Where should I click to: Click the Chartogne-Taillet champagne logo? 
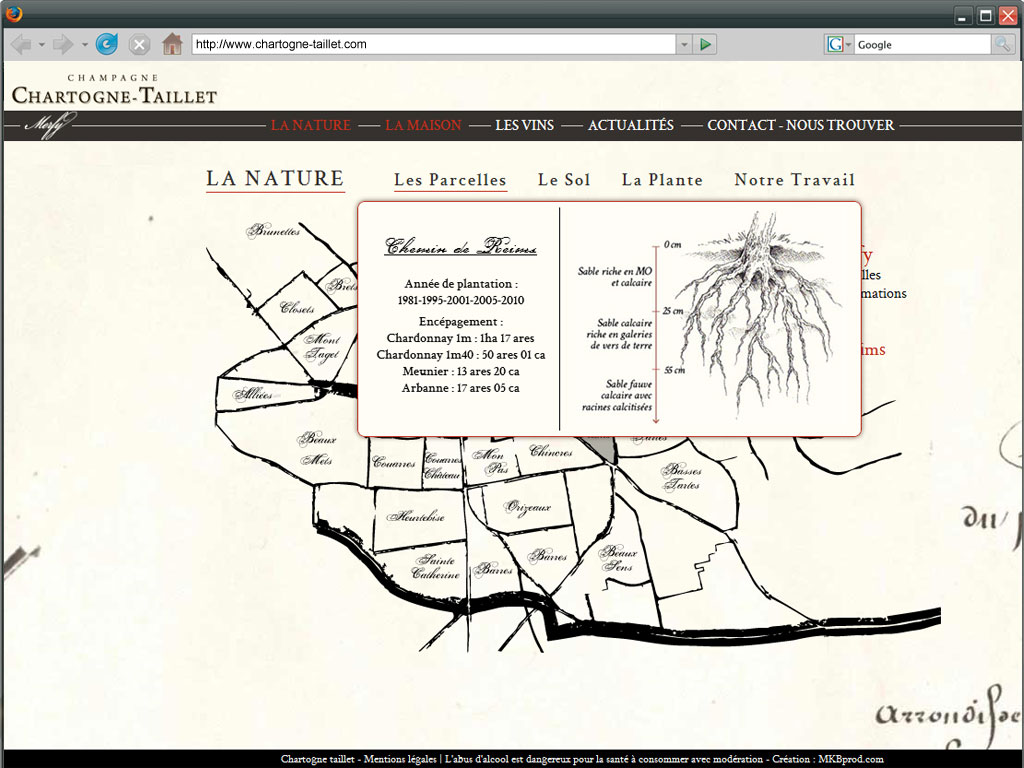click(114, 91)
